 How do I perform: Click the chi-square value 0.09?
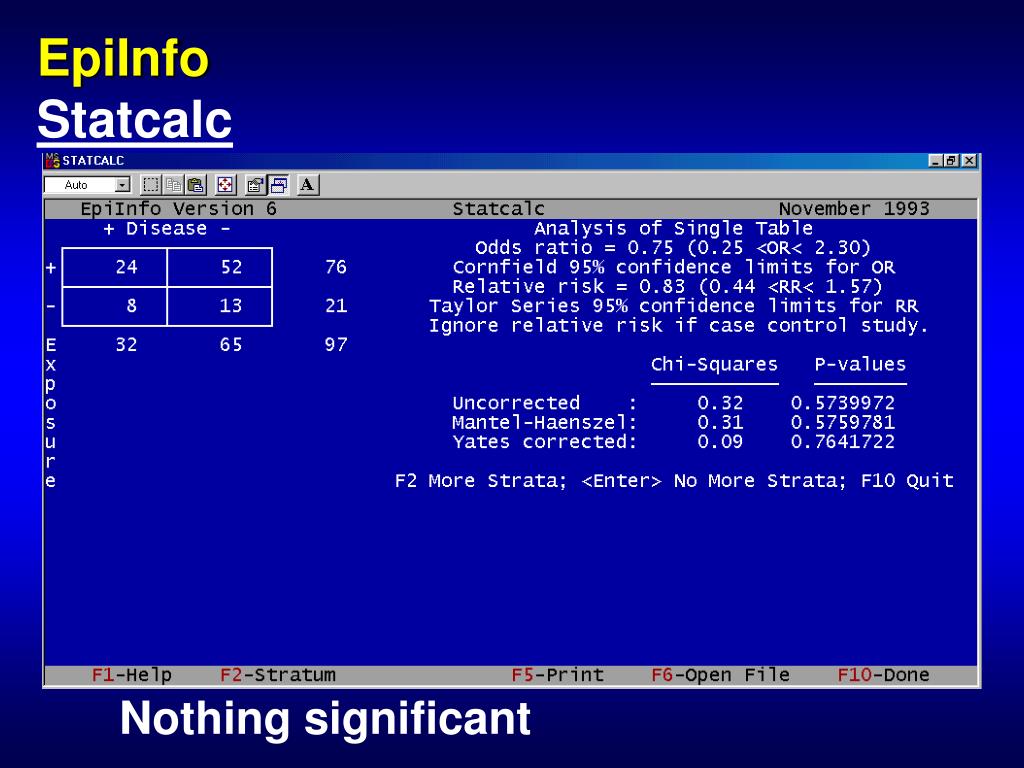tap(720, 442)
